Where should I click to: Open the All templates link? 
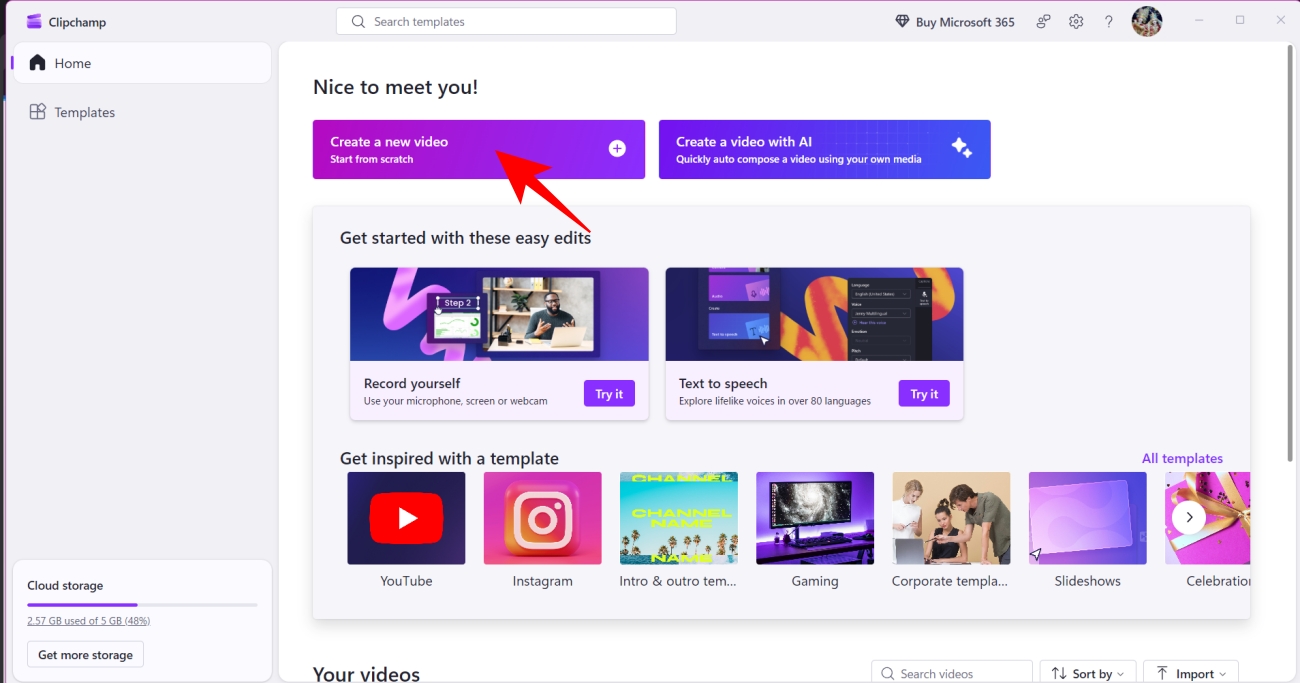[x=1182, y=458]
